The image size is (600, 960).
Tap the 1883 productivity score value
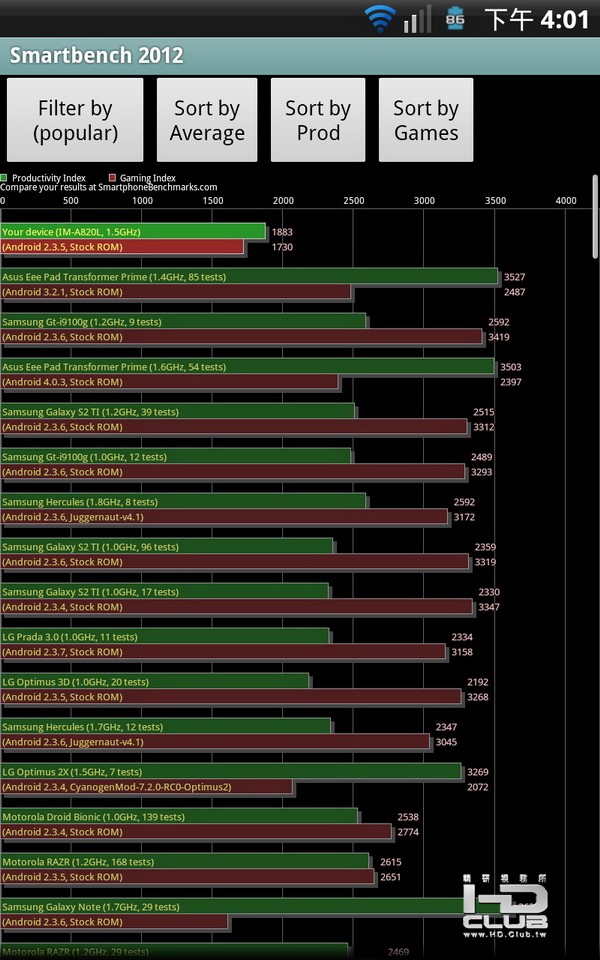coord(282,232)
